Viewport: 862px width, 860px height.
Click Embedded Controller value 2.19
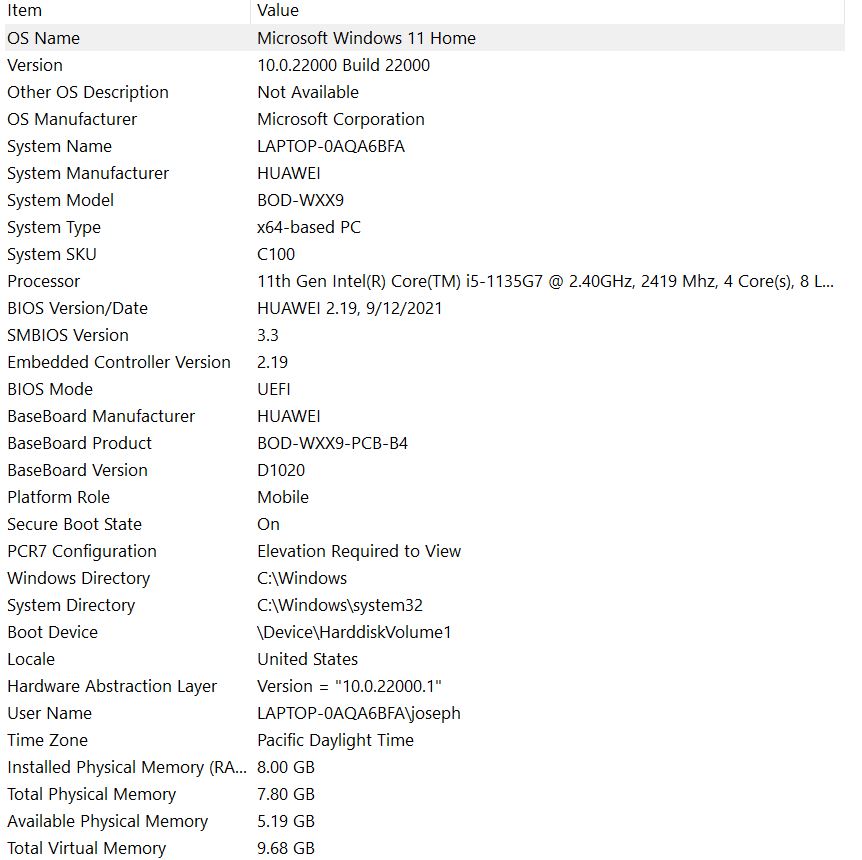[272, 362]
